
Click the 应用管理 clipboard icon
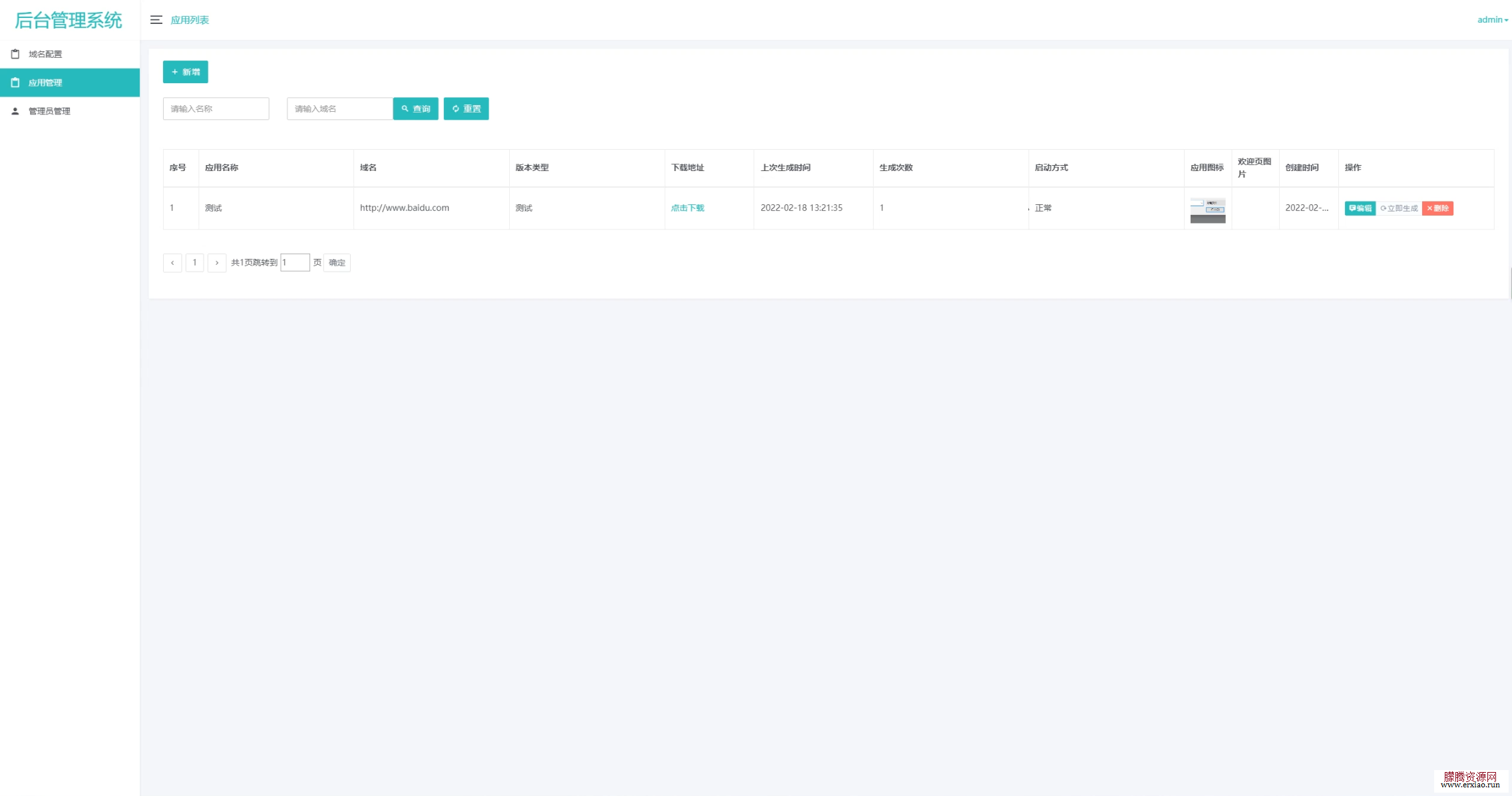(15, 83)
